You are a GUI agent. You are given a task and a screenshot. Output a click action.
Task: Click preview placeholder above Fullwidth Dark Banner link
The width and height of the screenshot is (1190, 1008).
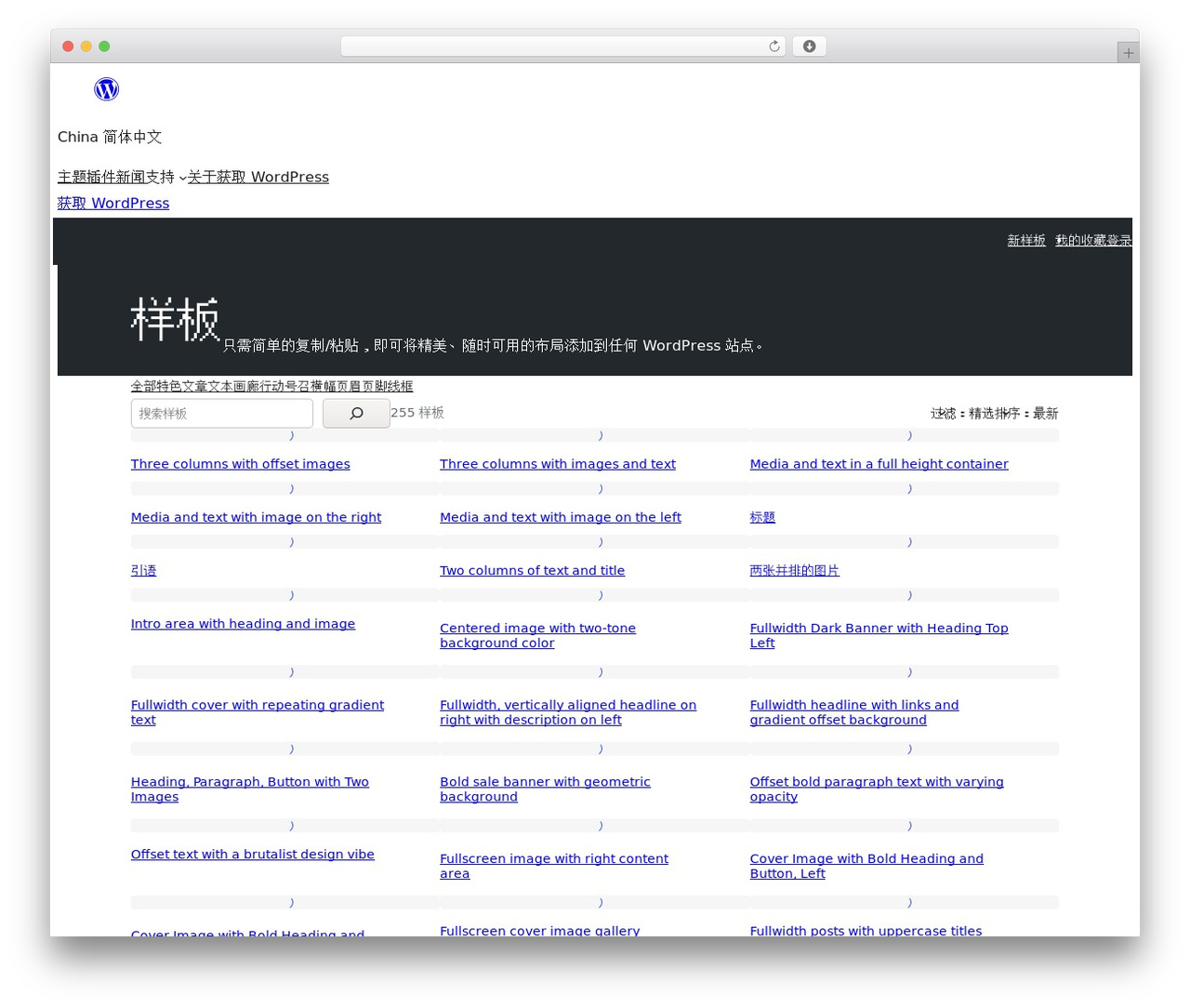(904, 595)
